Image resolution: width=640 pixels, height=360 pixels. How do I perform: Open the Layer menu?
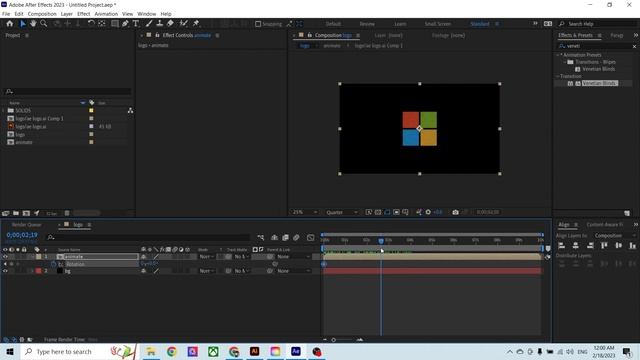tap(67, 14)
